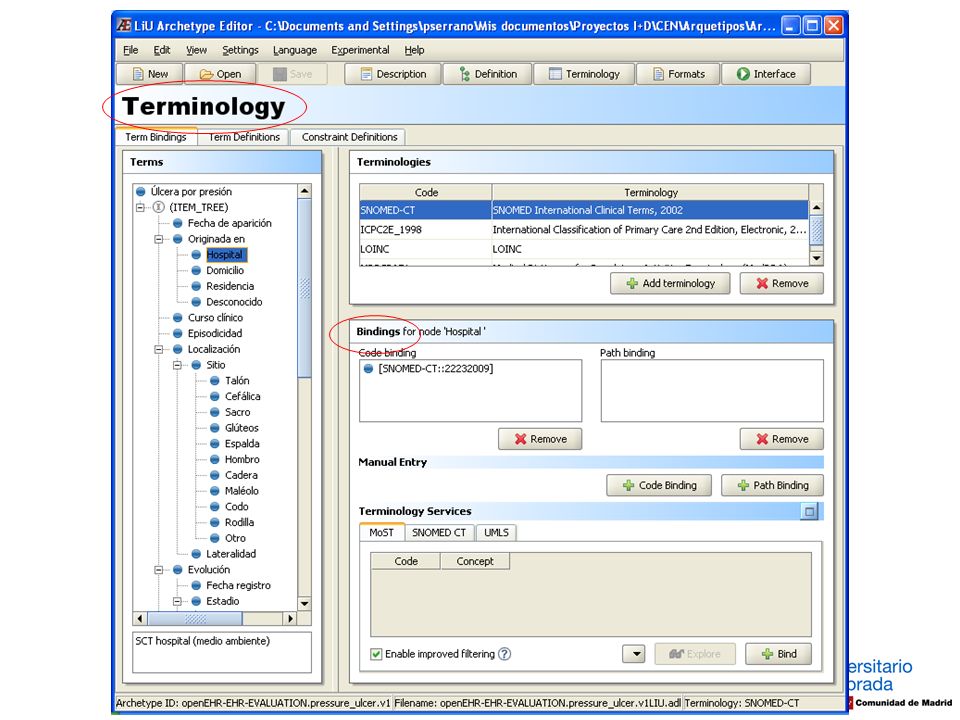Click the Terms tree scroll-right arrow
Image resolution: width=960 pixels, height=720 pixels.
click(x=290, y=619)
